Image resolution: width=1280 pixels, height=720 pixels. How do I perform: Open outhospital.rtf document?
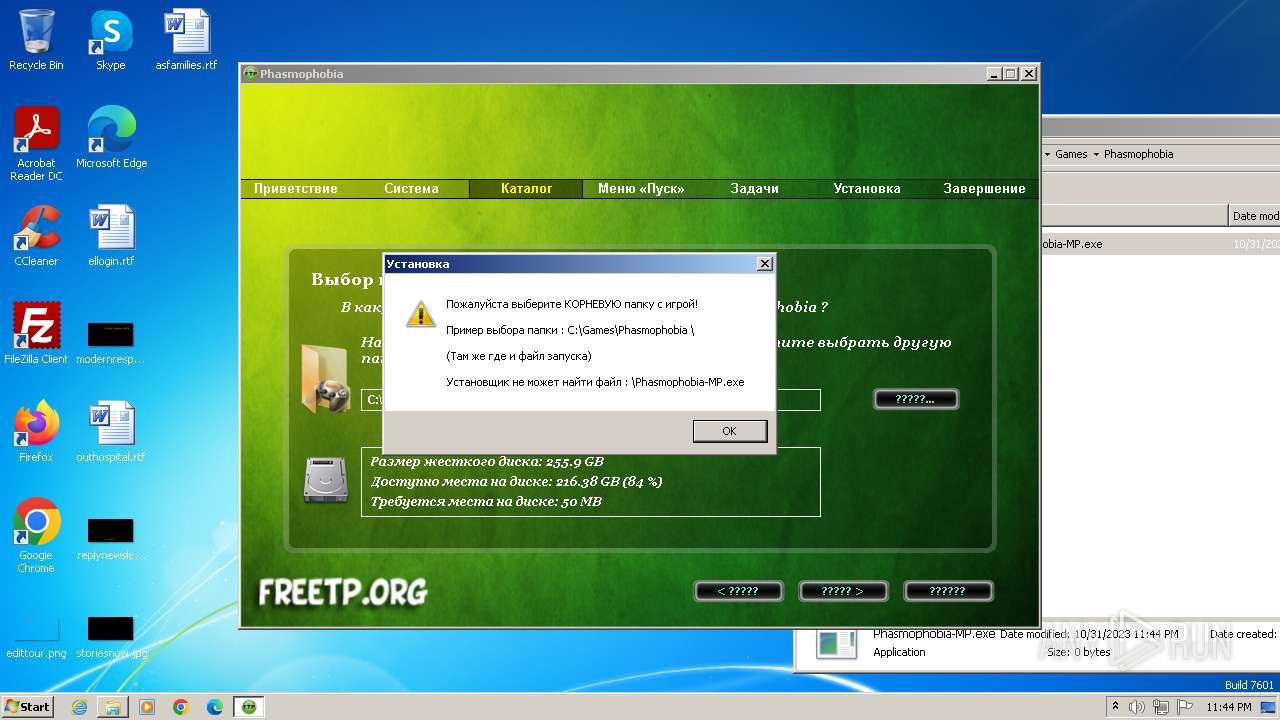111,432
